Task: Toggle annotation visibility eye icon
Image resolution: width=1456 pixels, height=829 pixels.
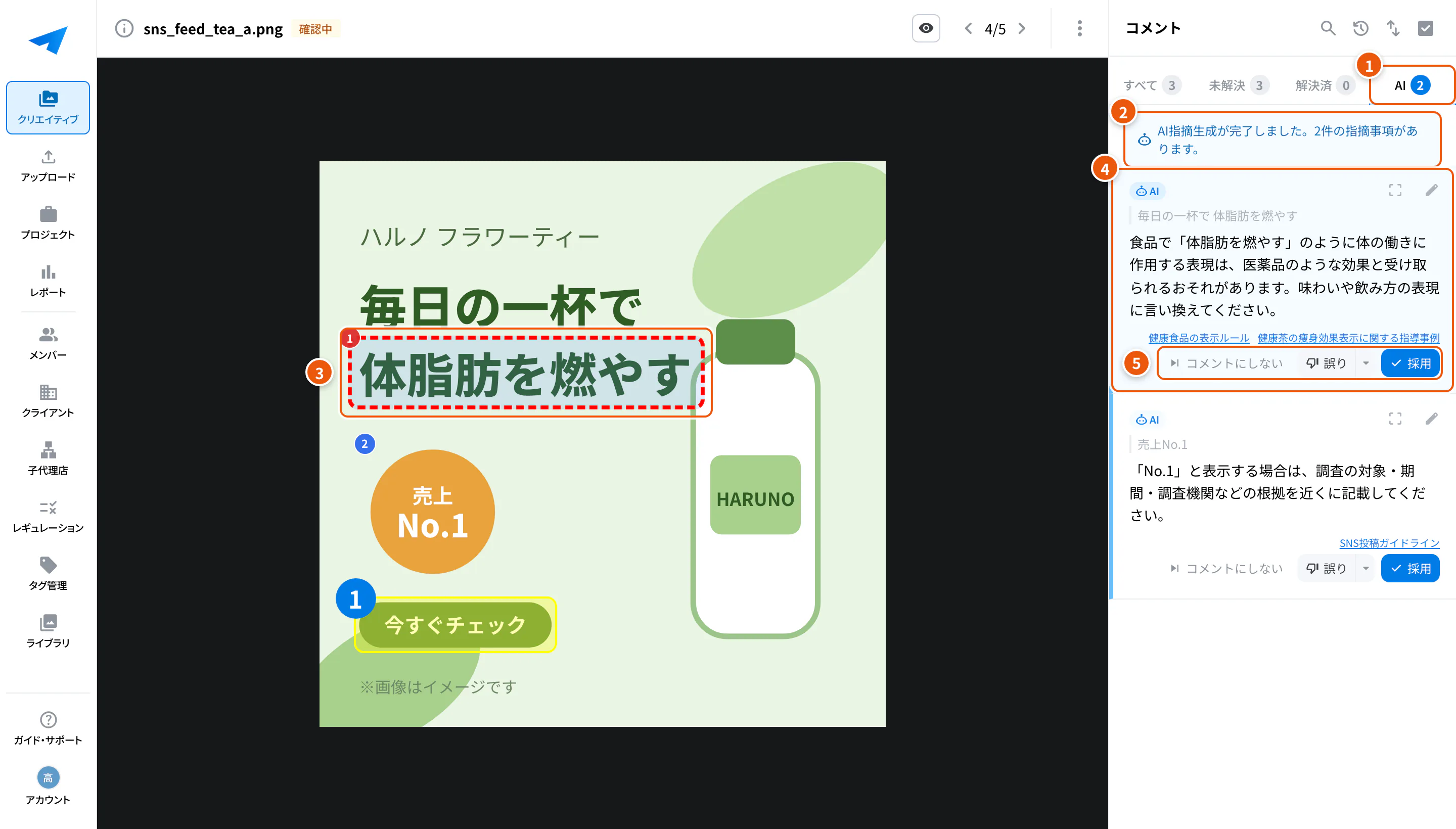Action: pyautogui.click(x=926, y=28)
